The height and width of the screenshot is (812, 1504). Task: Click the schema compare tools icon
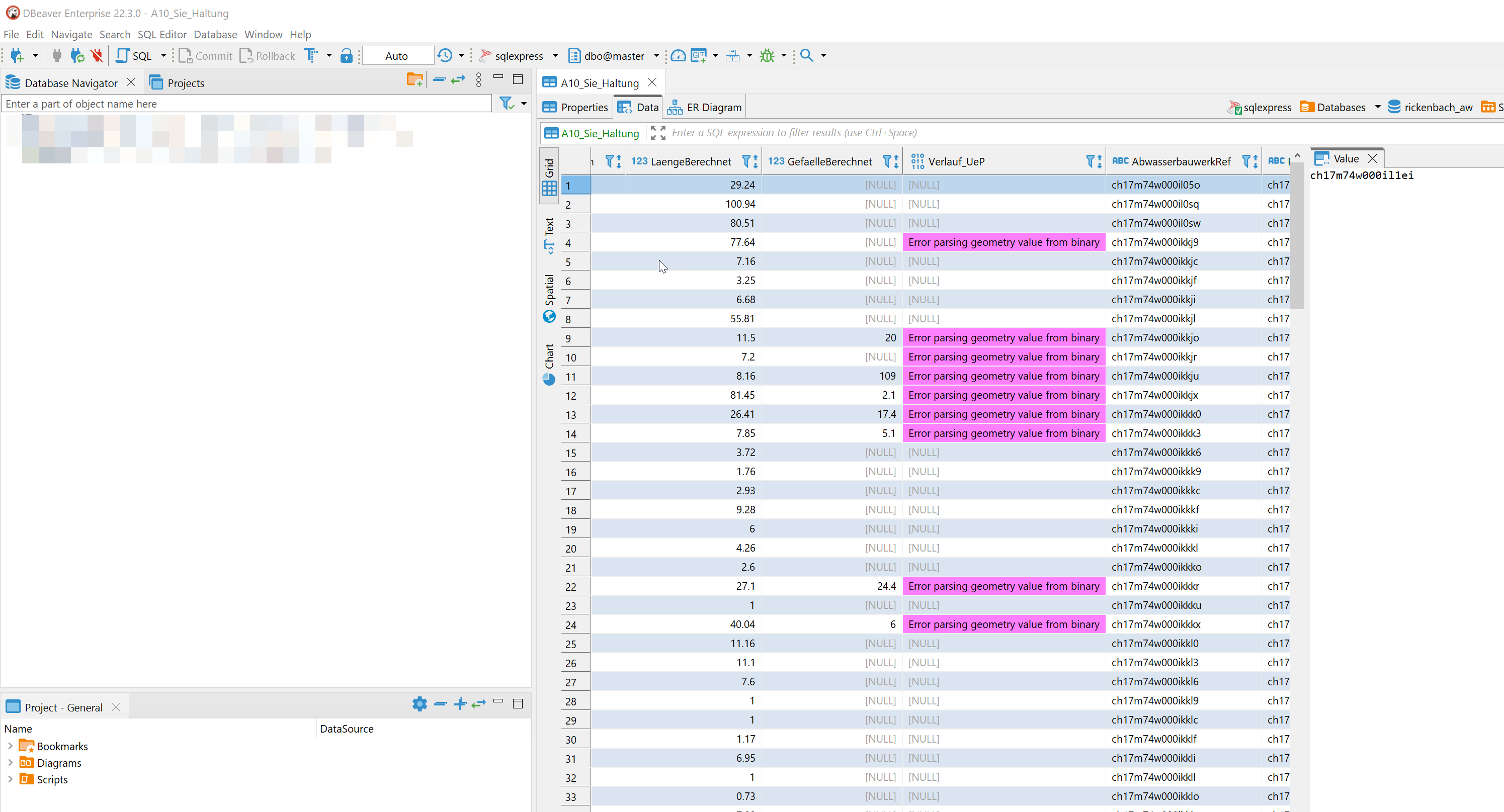click(732, 55)
